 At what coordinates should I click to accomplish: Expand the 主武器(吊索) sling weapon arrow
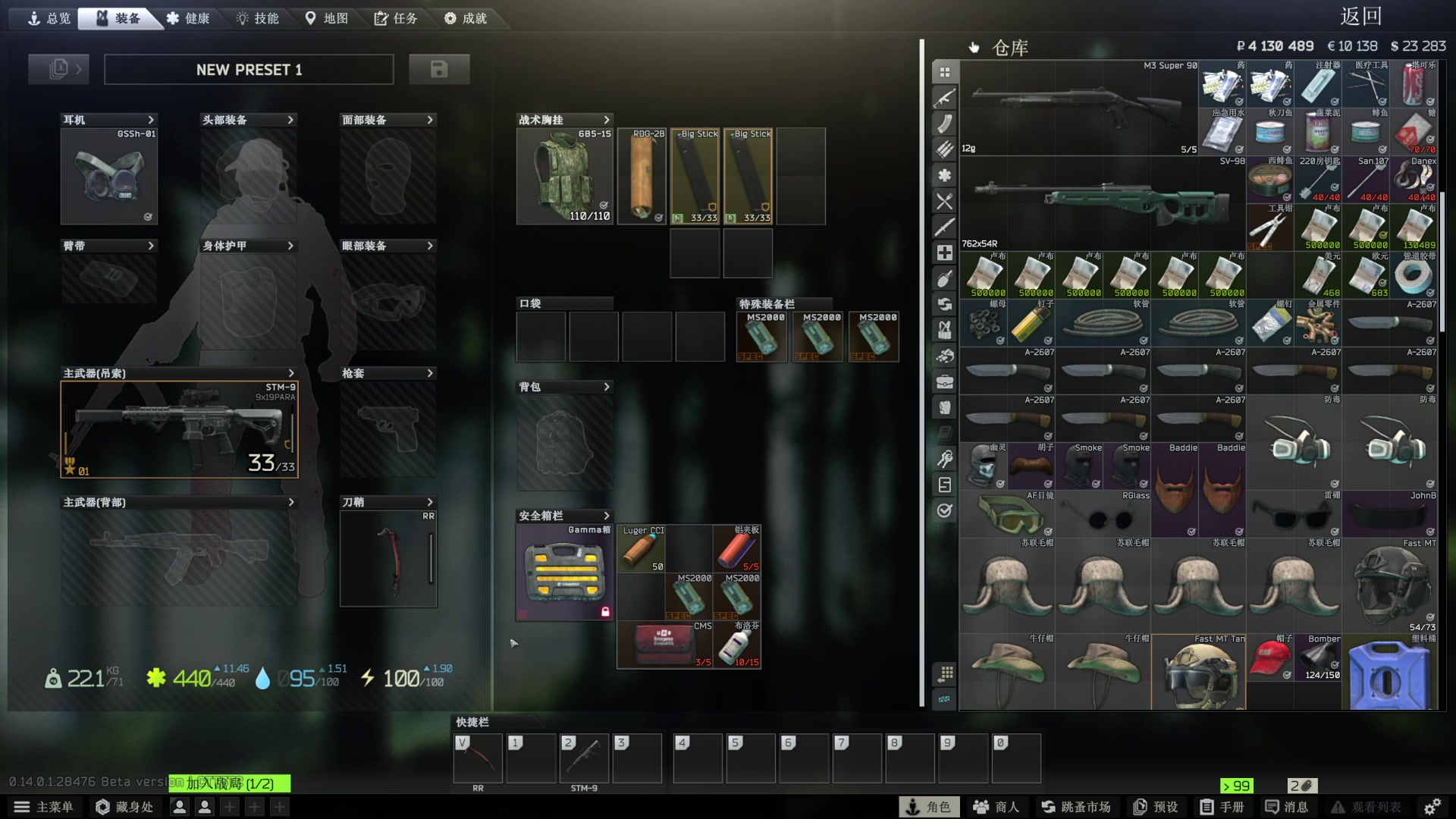point(290,373)
